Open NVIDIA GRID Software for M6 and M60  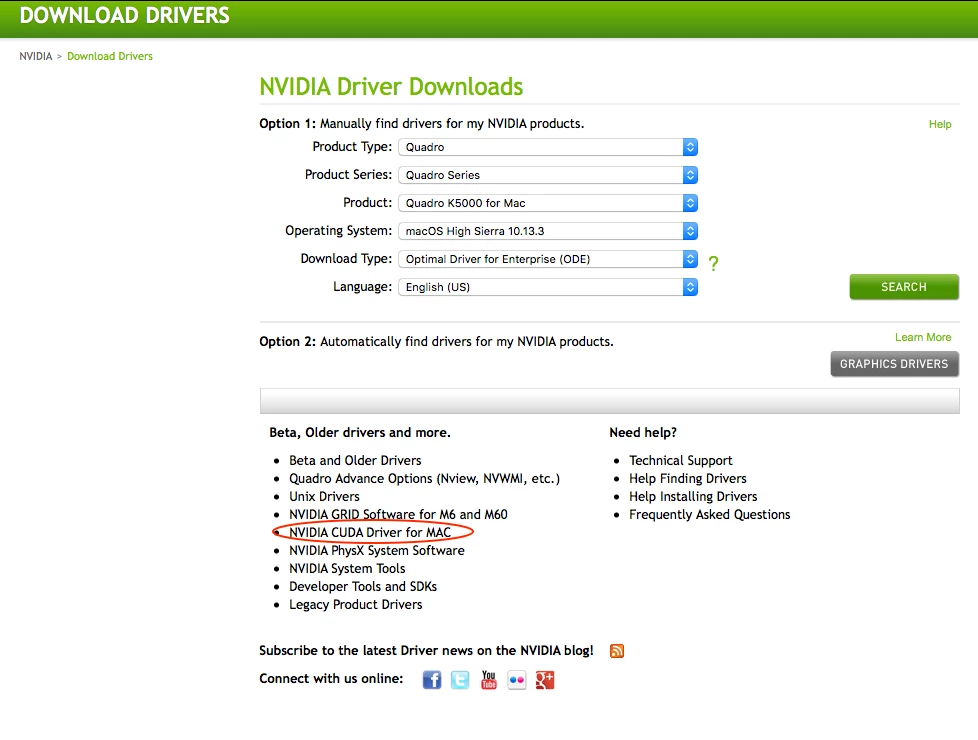coord(398,515)
